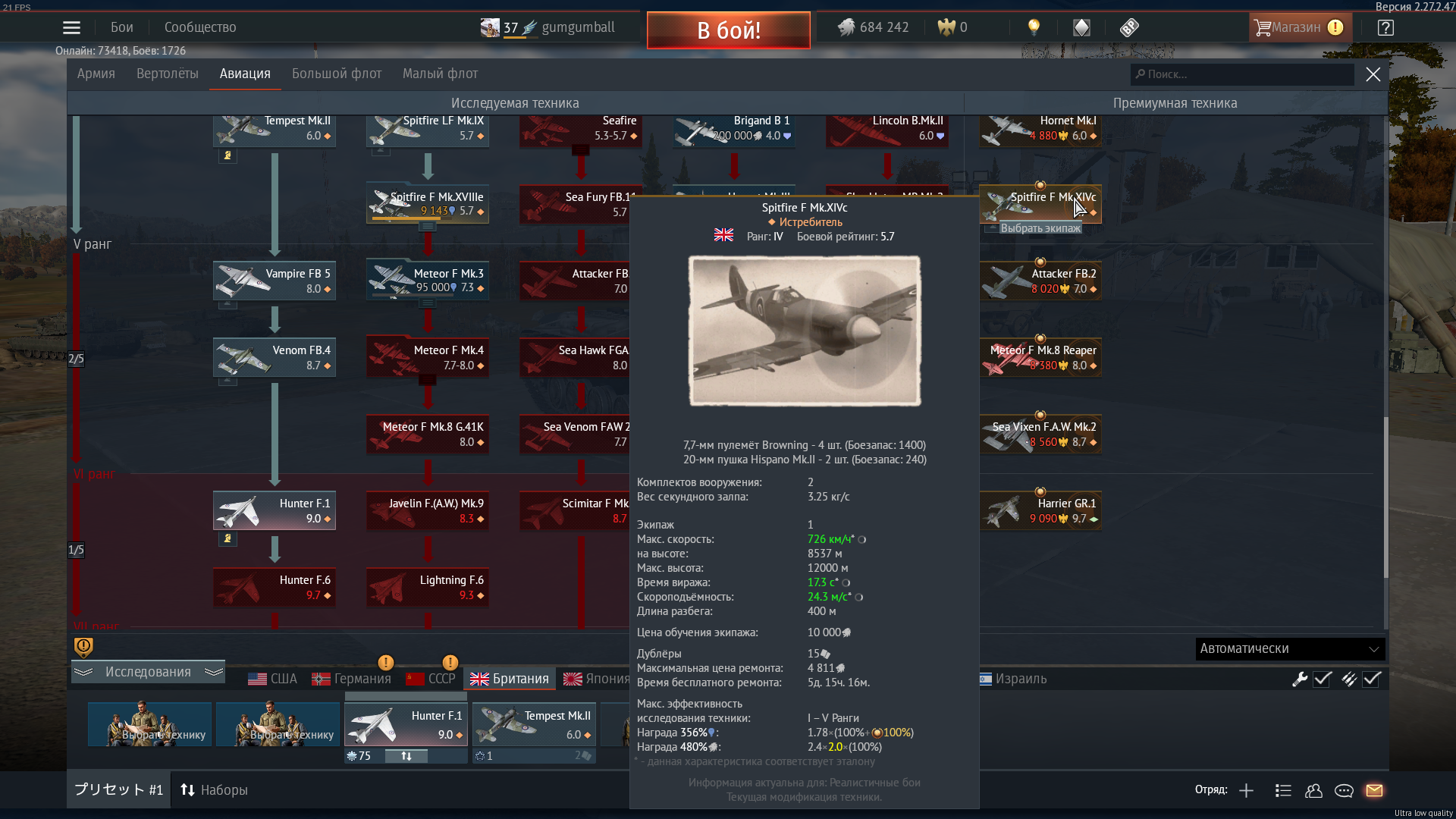Click the warning badge above СССР

coord(450,663)
